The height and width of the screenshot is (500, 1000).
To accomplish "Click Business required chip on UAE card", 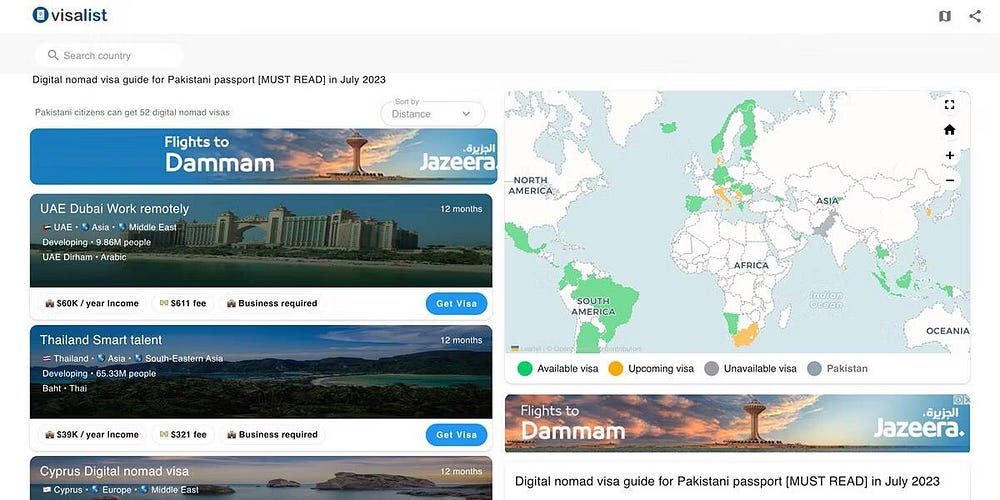I will pyautogui.click(x=272, y=304).
